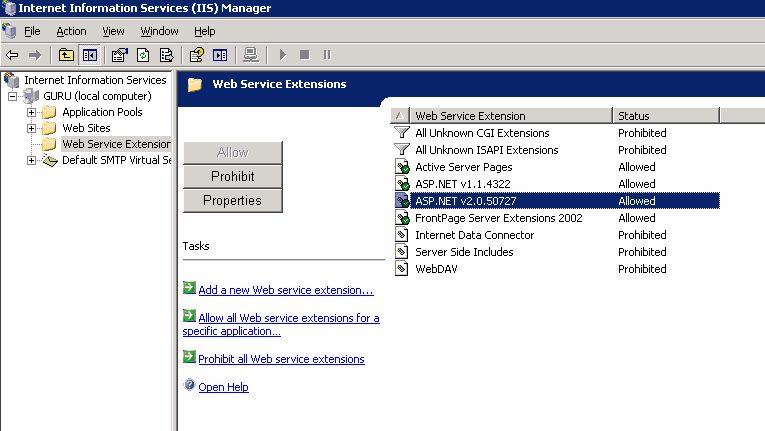
Task: Select Default SMTP Virtual Server tree item
Action: 116,160
